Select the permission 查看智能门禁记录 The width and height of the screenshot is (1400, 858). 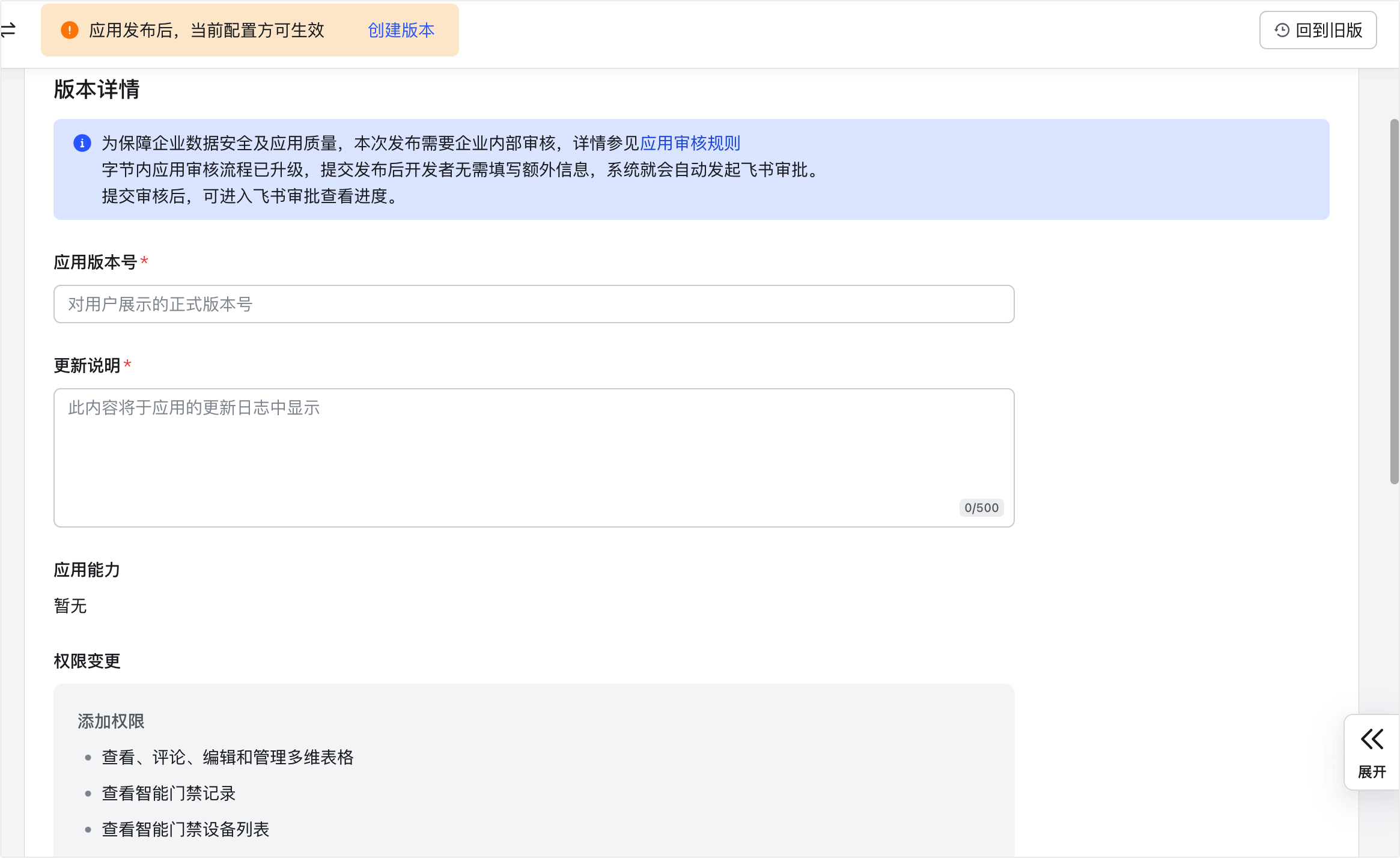click(x=168, y=794)
